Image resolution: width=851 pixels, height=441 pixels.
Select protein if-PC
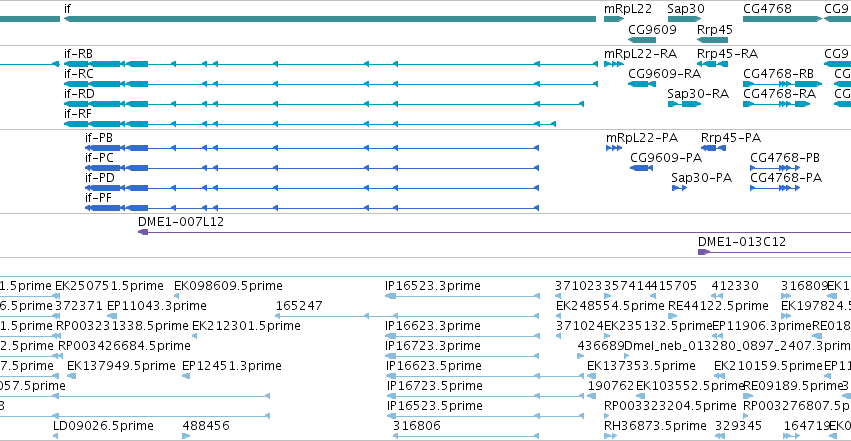click(312, 168)
